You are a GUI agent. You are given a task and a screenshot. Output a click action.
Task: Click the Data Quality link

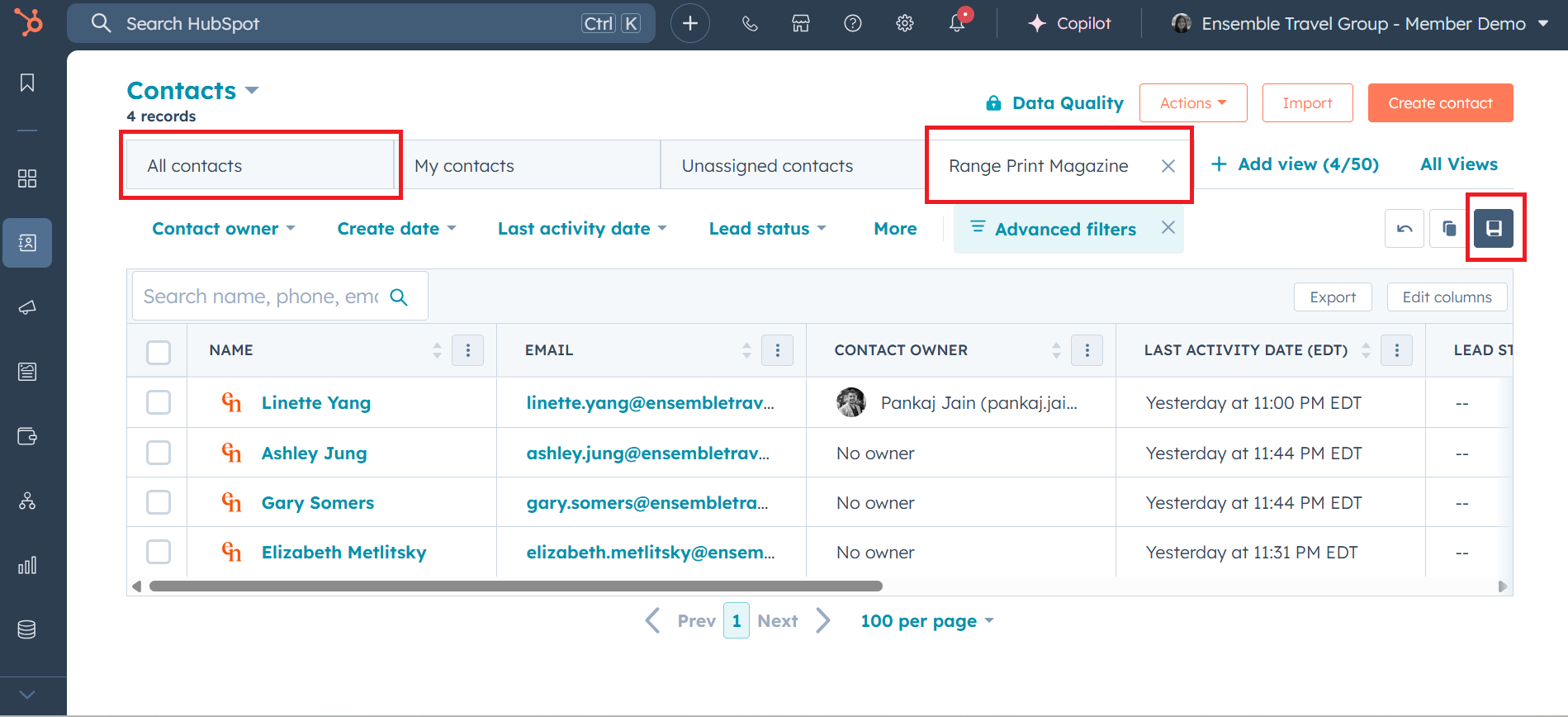coord(1054,103)
